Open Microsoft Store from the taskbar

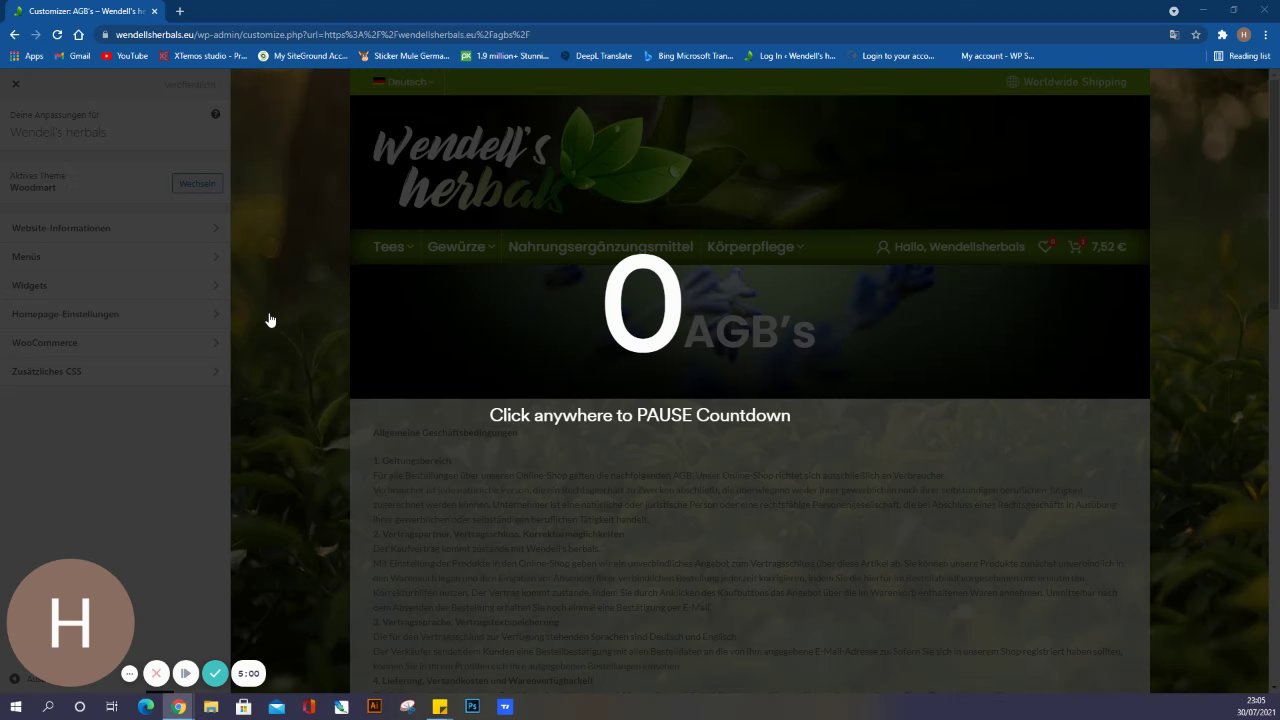click(243, 706)
